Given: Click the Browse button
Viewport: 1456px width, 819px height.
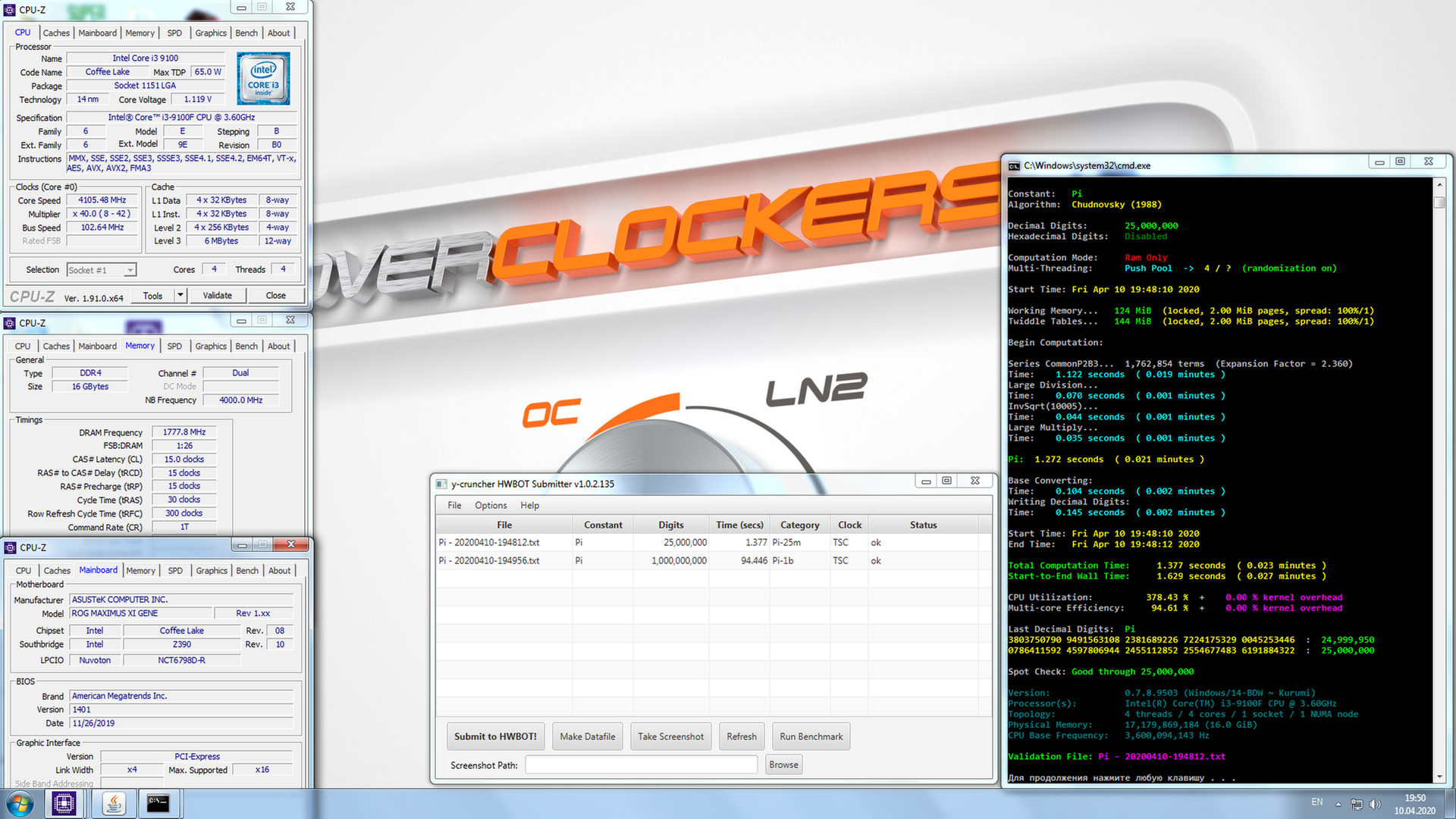Looking at the screenshot, I should [783, 764].
